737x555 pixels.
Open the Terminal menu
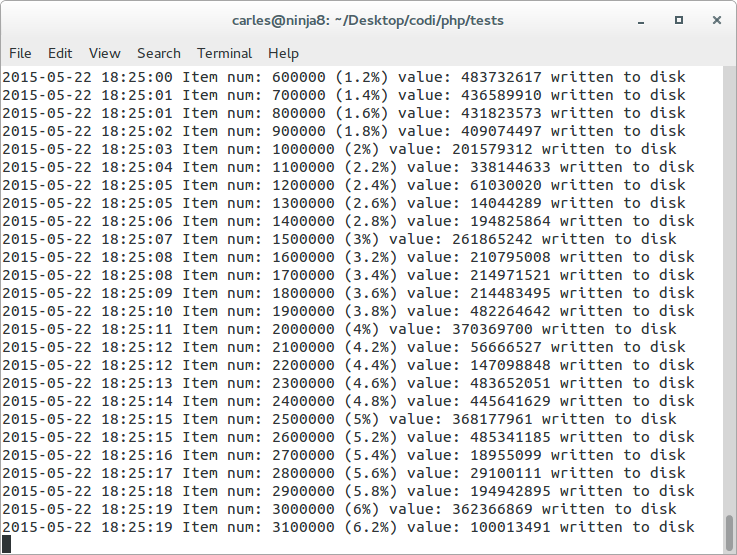coord(224,53)
